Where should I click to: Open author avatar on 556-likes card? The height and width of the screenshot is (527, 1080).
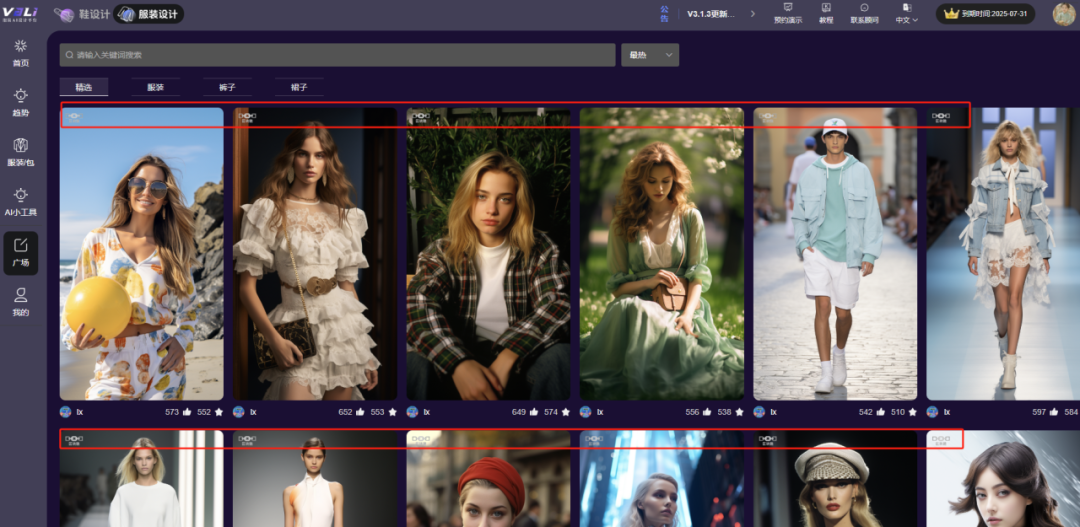pos(586,412)
